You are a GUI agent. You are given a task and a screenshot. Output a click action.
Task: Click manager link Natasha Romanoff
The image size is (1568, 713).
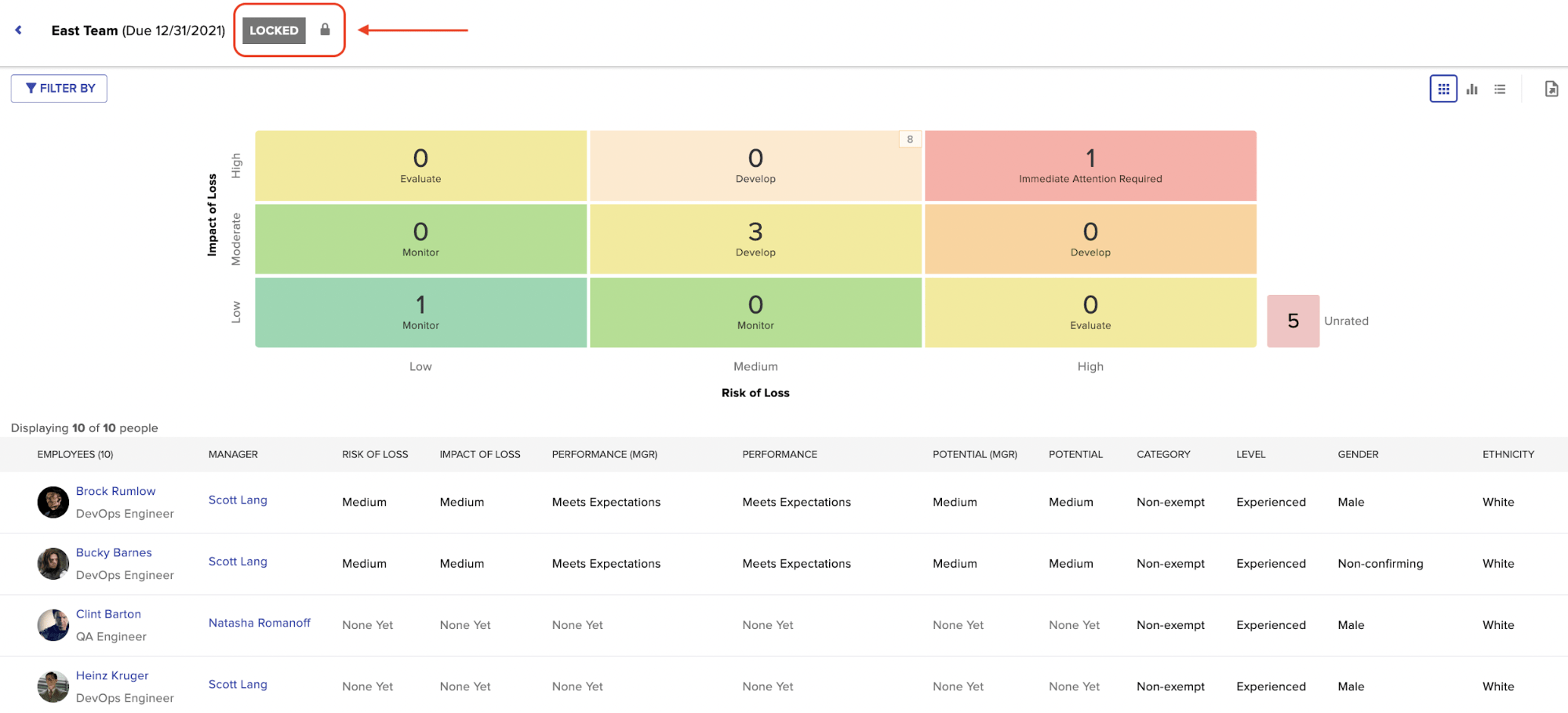259,622
